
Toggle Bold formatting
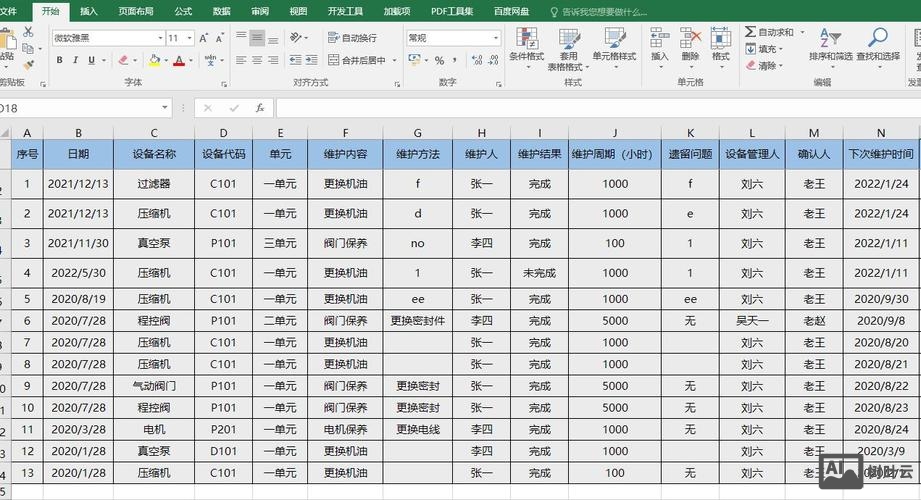tap(59, 60)
